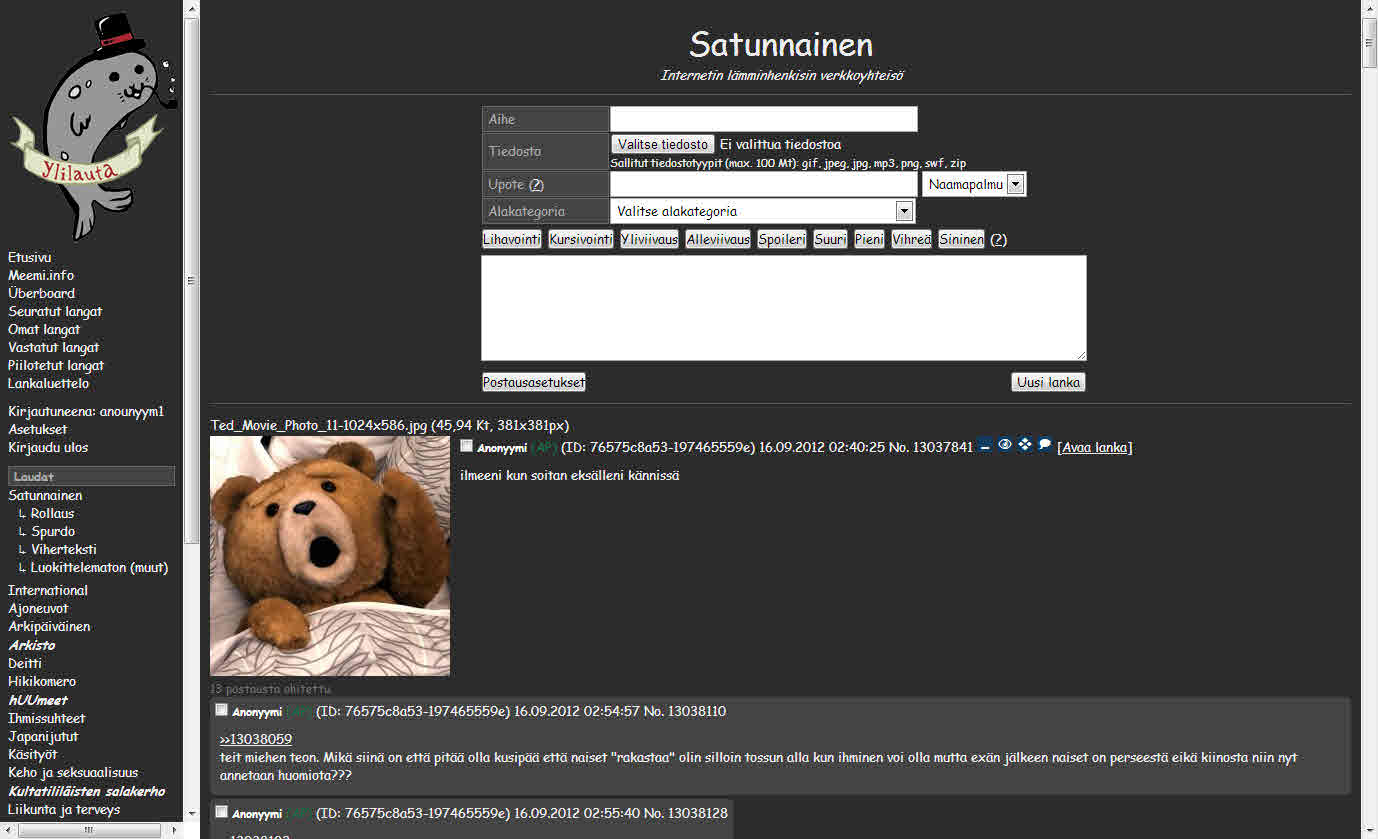
Task: Click the minus icon to hide thread 13037841
Action: [x=985, y=446]
